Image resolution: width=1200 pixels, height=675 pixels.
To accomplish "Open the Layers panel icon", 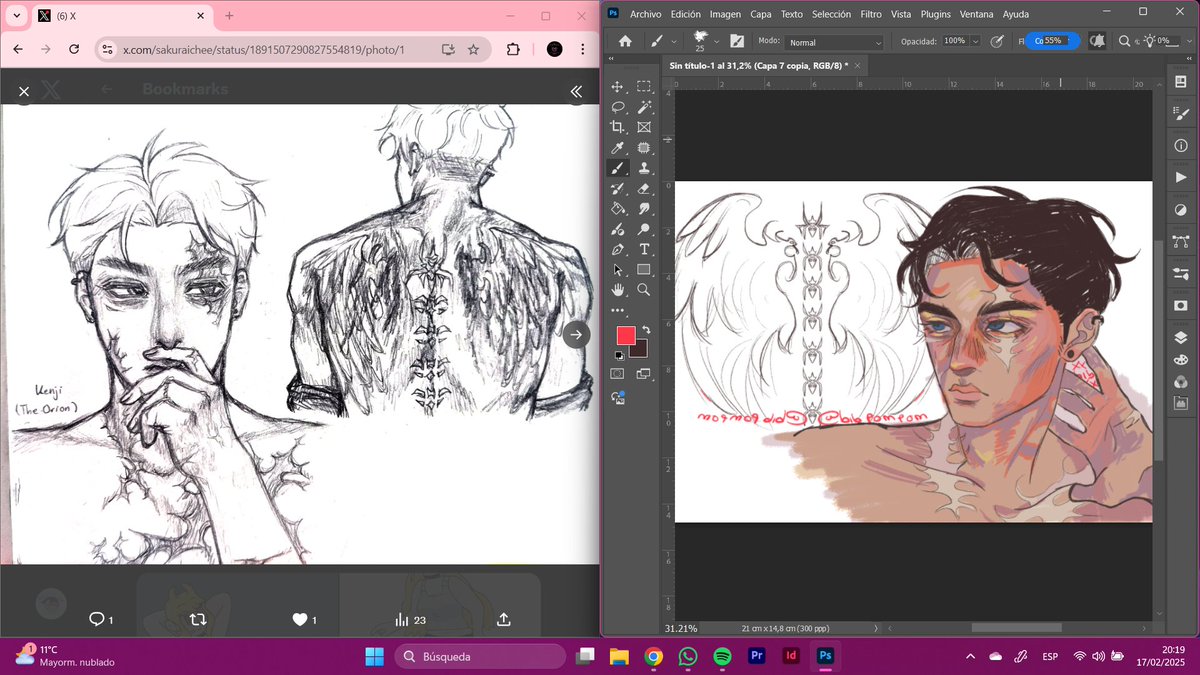I will [x=1180, y=337].
